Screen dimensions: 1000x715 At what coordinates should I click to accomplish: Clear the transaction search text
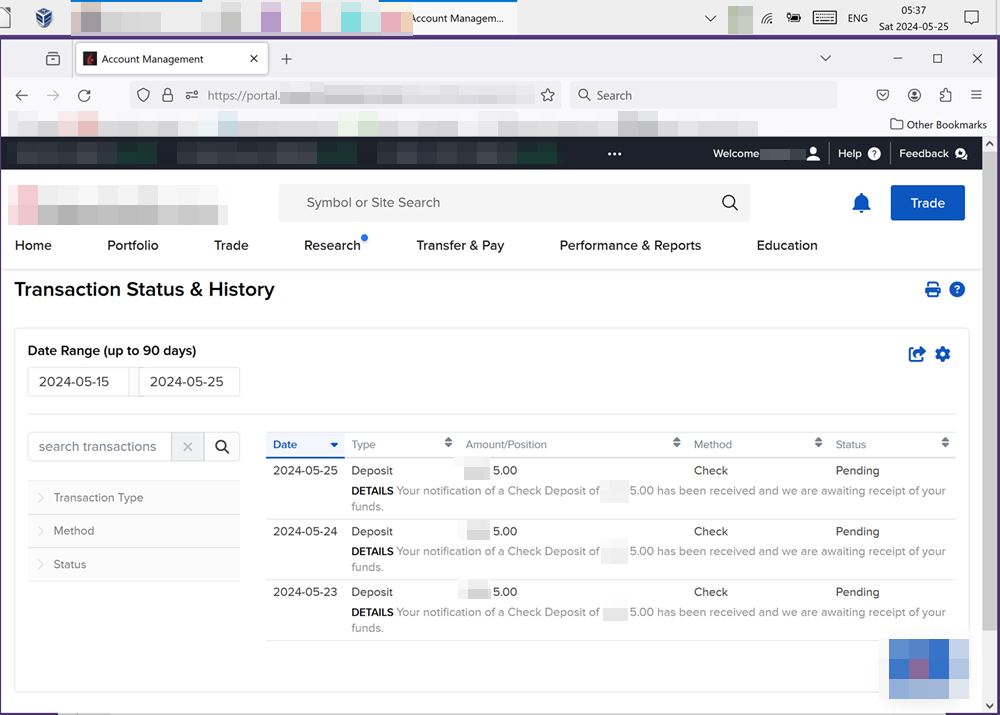(188, 446)
